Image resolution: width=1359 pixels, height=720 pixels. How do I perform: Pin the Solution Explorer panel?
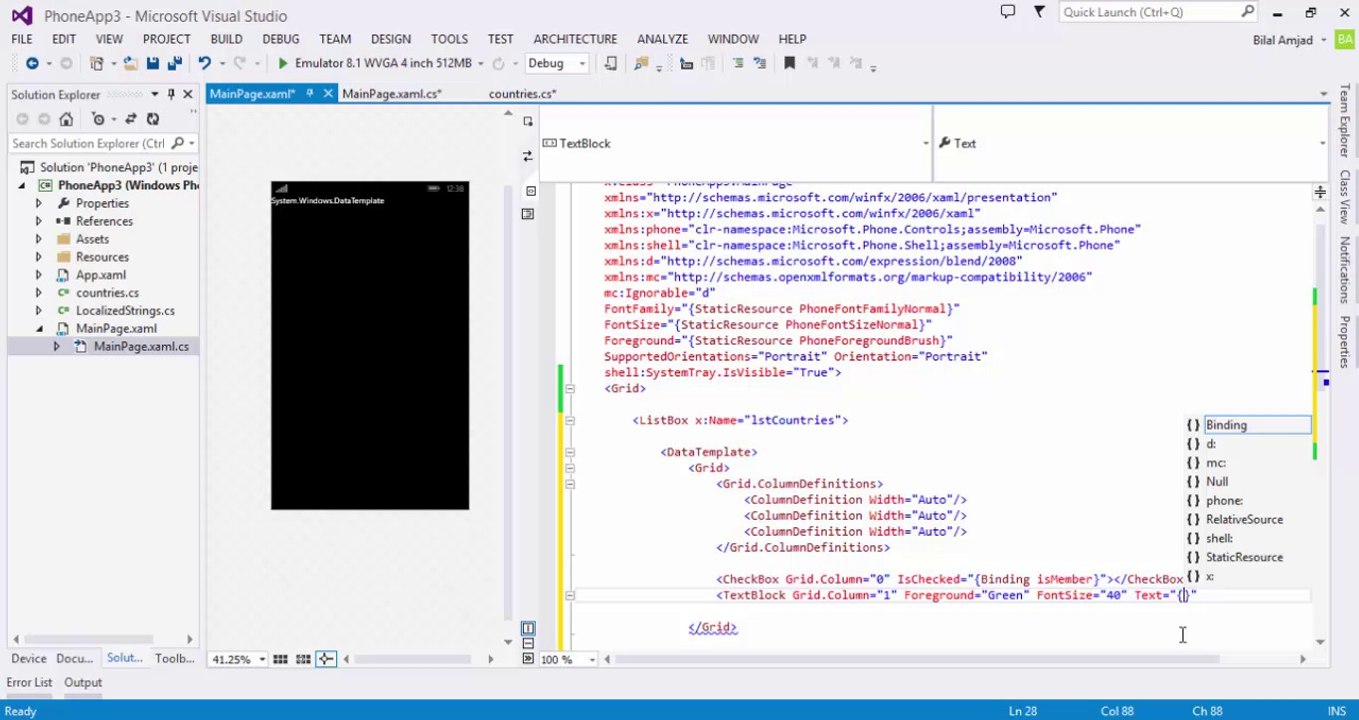(171, 94)
